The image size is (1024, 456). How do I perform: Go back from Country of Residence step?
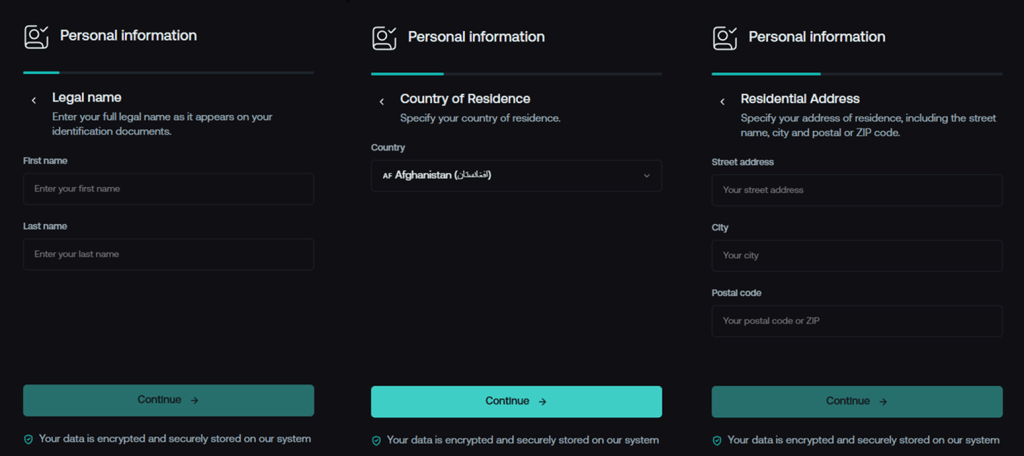click(x=381, y=101)
